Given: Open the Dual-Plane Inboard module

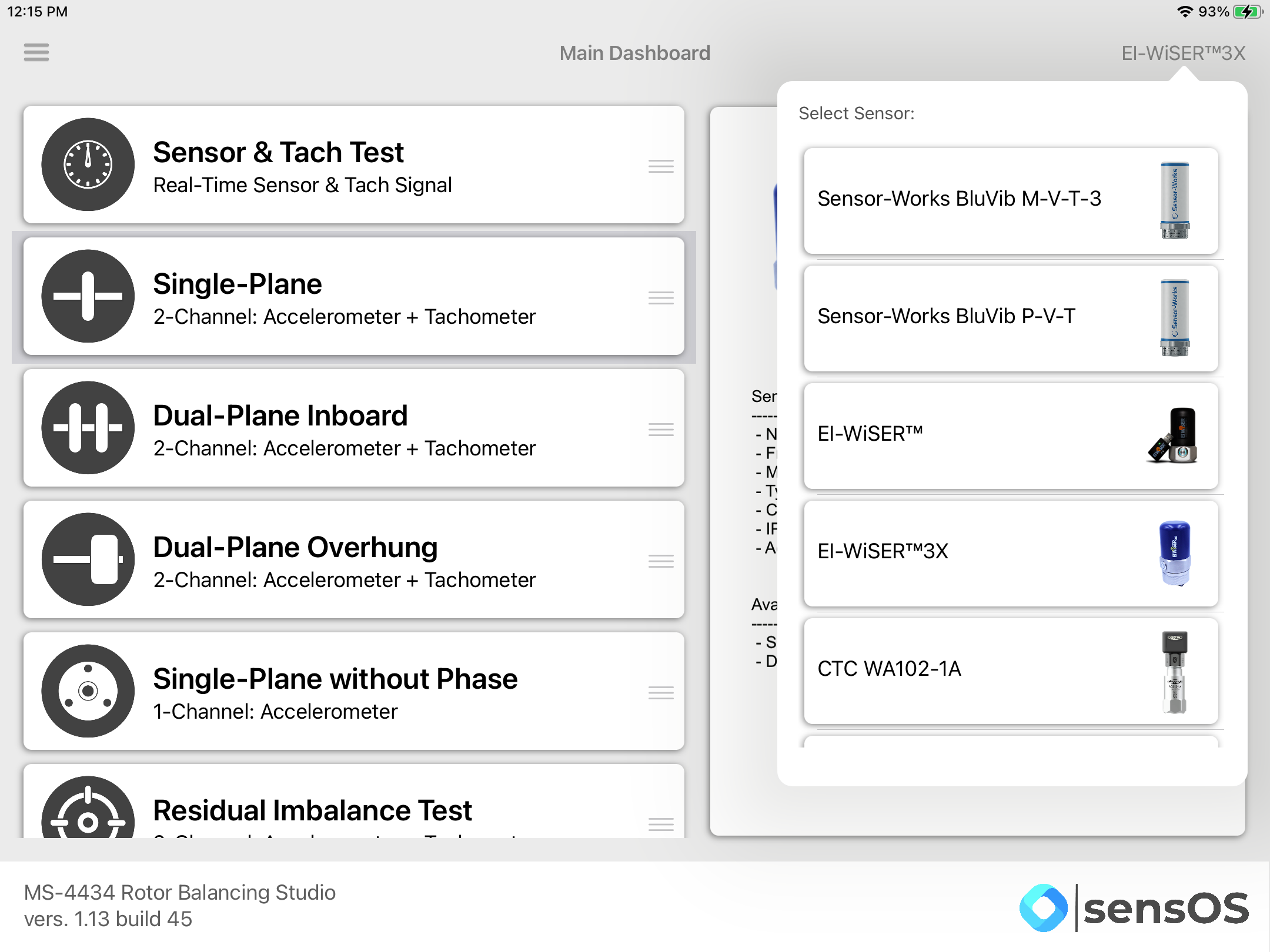Looking at the screenshot, I should (354, 428).
